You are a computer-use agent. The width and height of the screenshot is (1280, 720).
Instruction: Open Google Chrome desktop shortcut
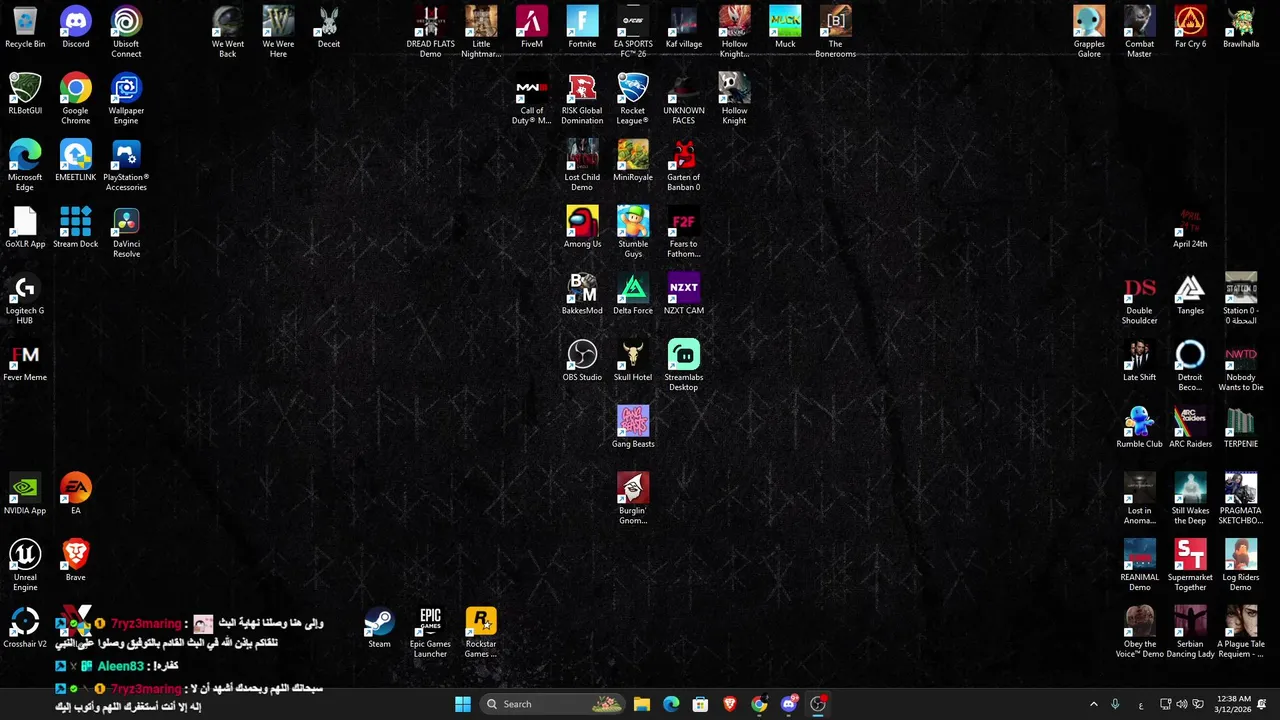(x=76, y=99)
